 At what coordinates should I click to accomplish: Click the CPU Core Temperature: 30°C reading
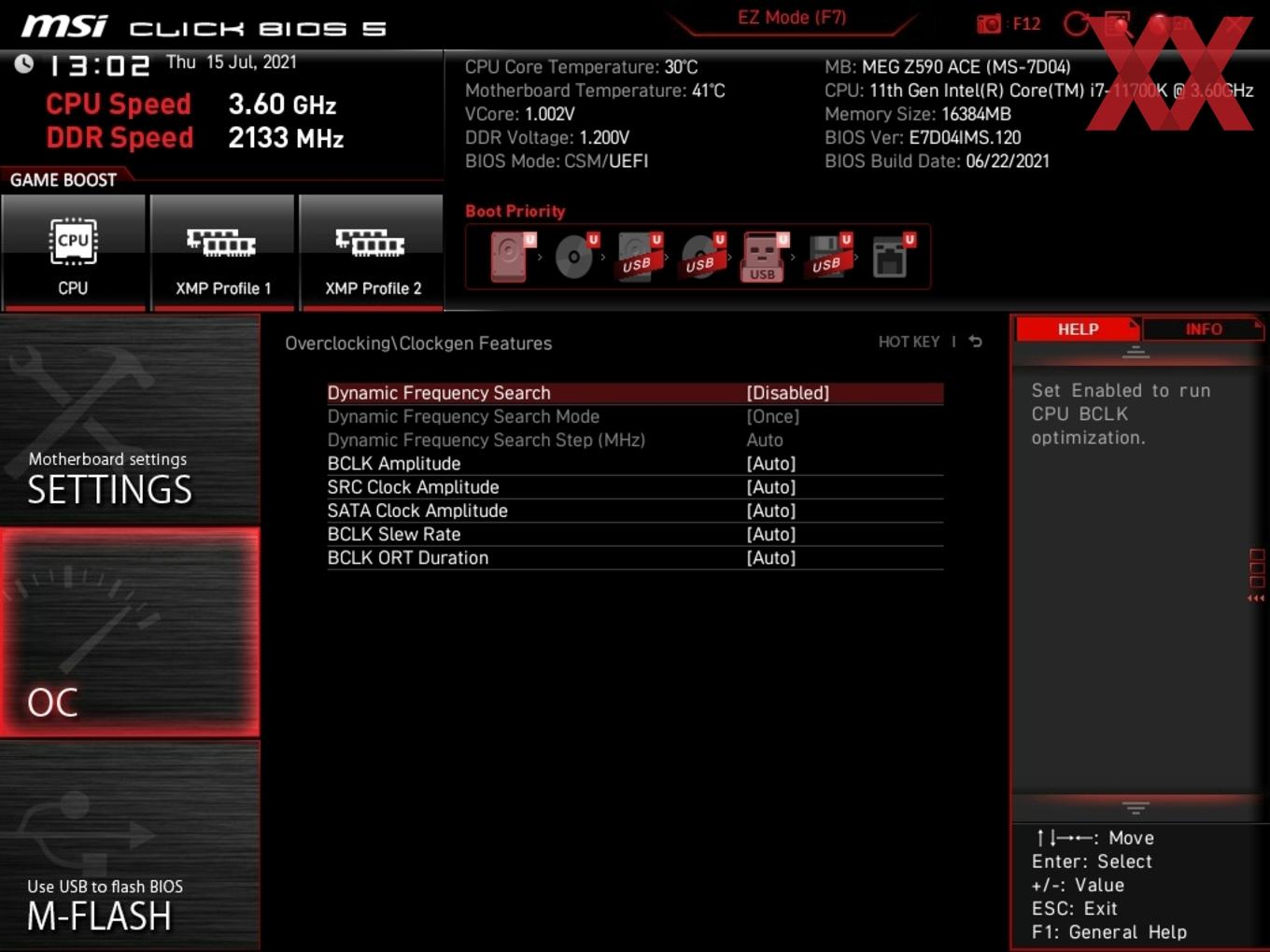582,67
